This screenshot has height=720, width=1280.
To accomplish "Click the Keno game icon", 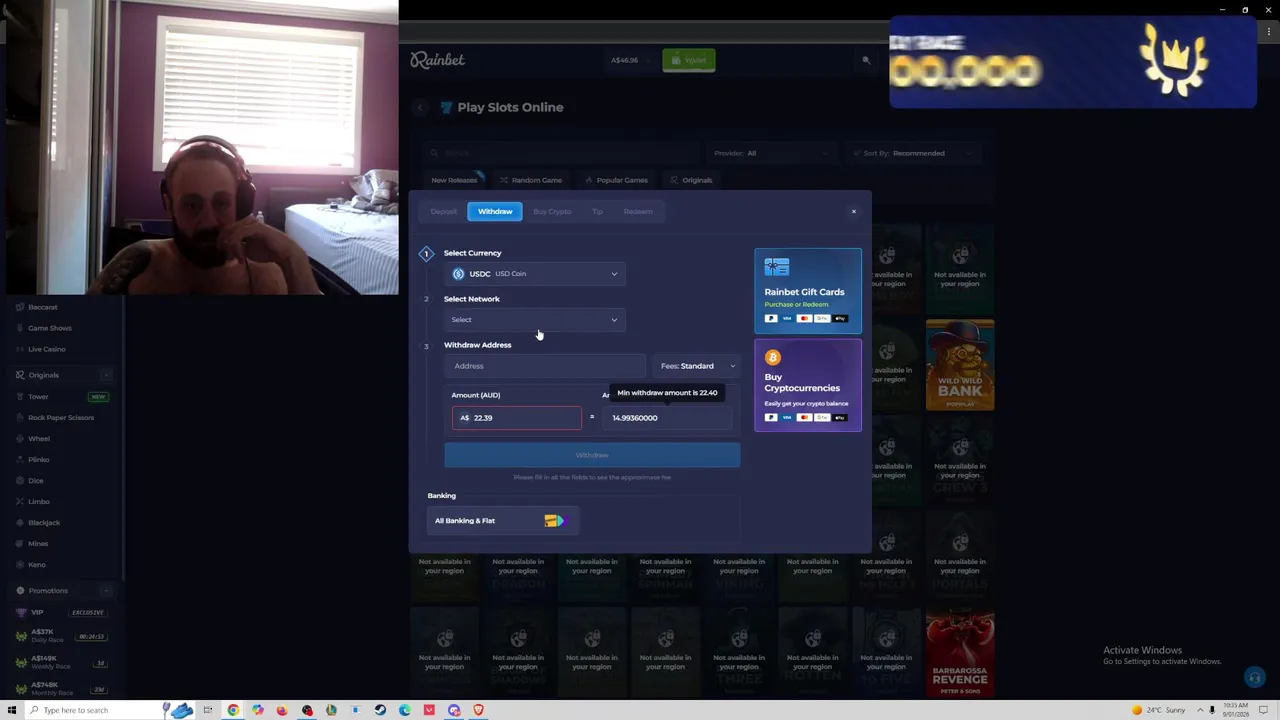I will click(x=20, y=564).
